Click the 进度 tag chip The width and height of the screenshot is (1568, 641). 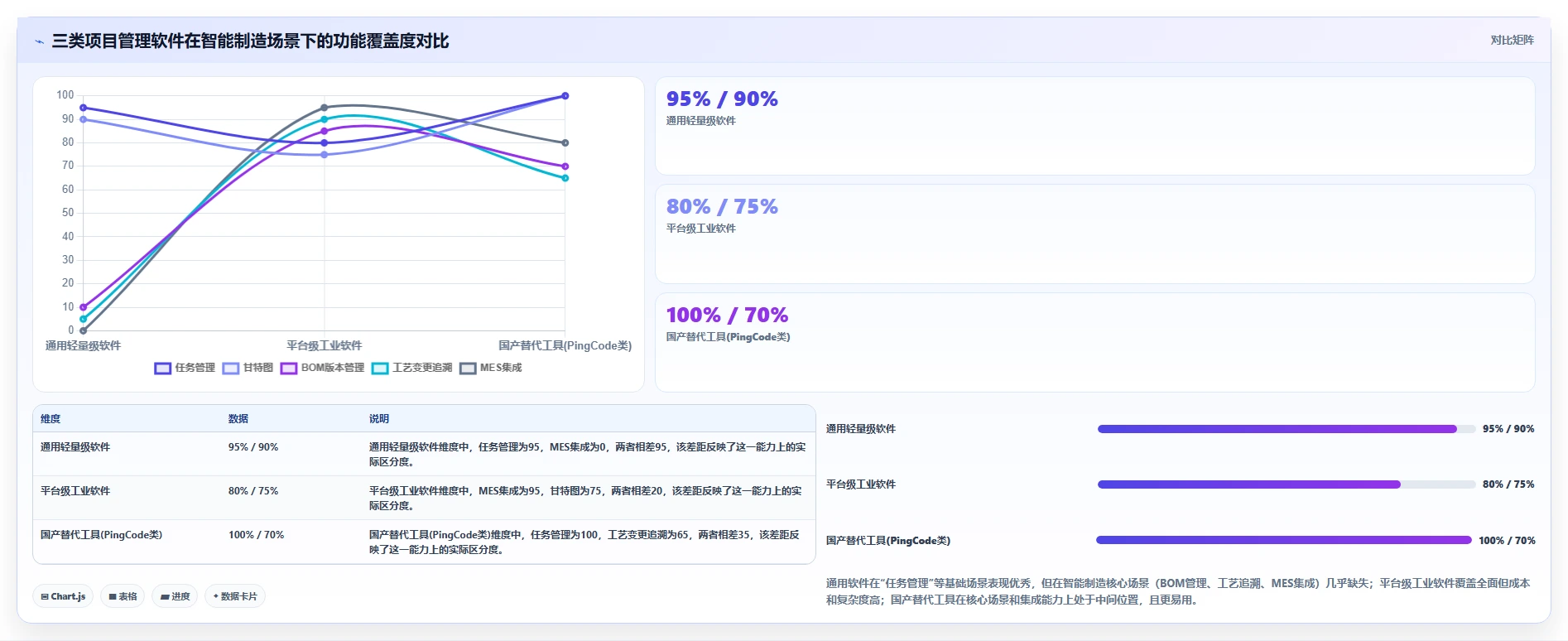(x=175, y=596)
